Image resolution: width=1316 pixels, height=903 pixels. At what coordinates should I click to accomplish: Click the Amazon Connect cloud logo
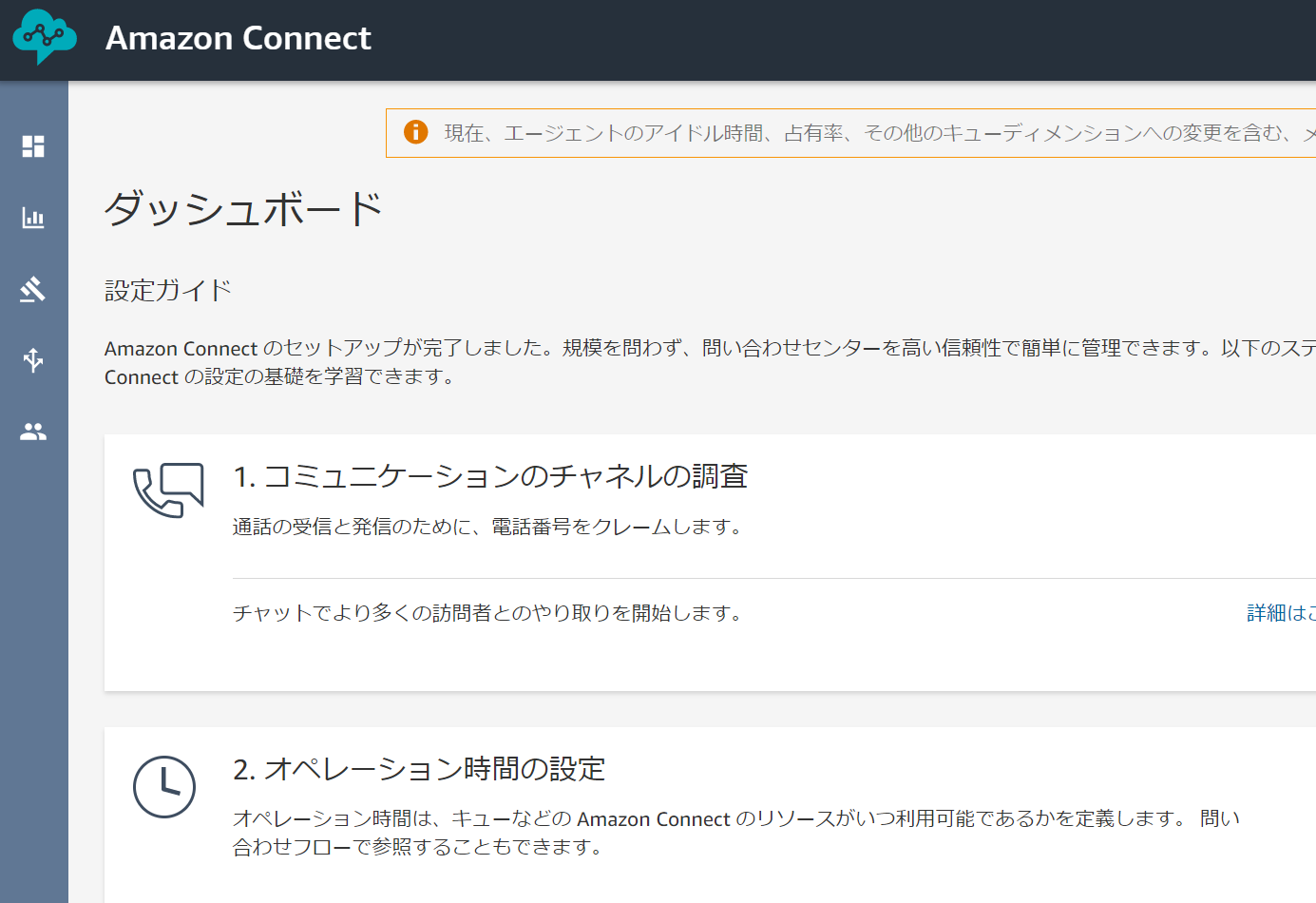45,37
